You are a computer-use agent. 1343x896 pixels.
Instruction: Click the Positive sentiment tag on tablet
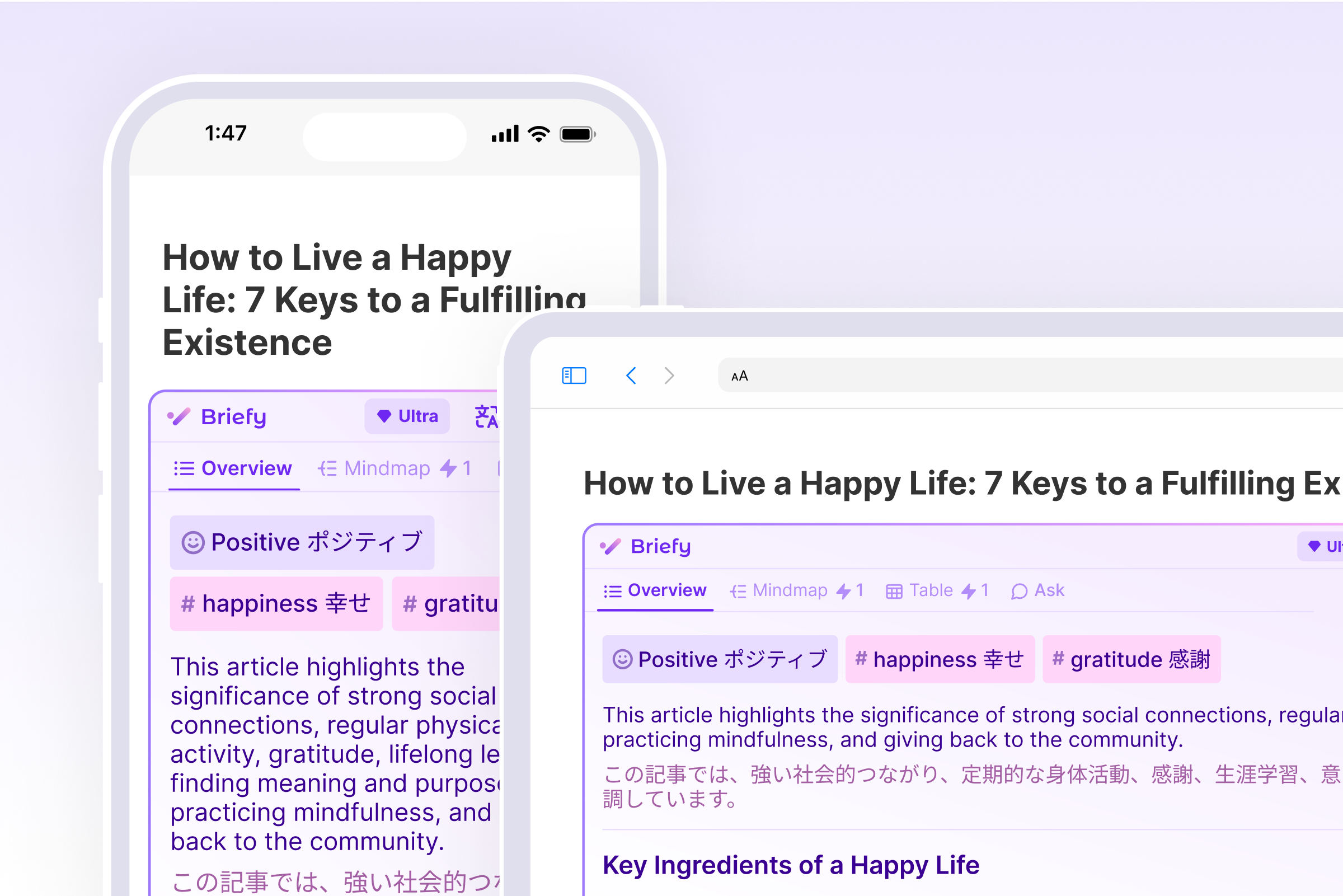tap(720, 659)
